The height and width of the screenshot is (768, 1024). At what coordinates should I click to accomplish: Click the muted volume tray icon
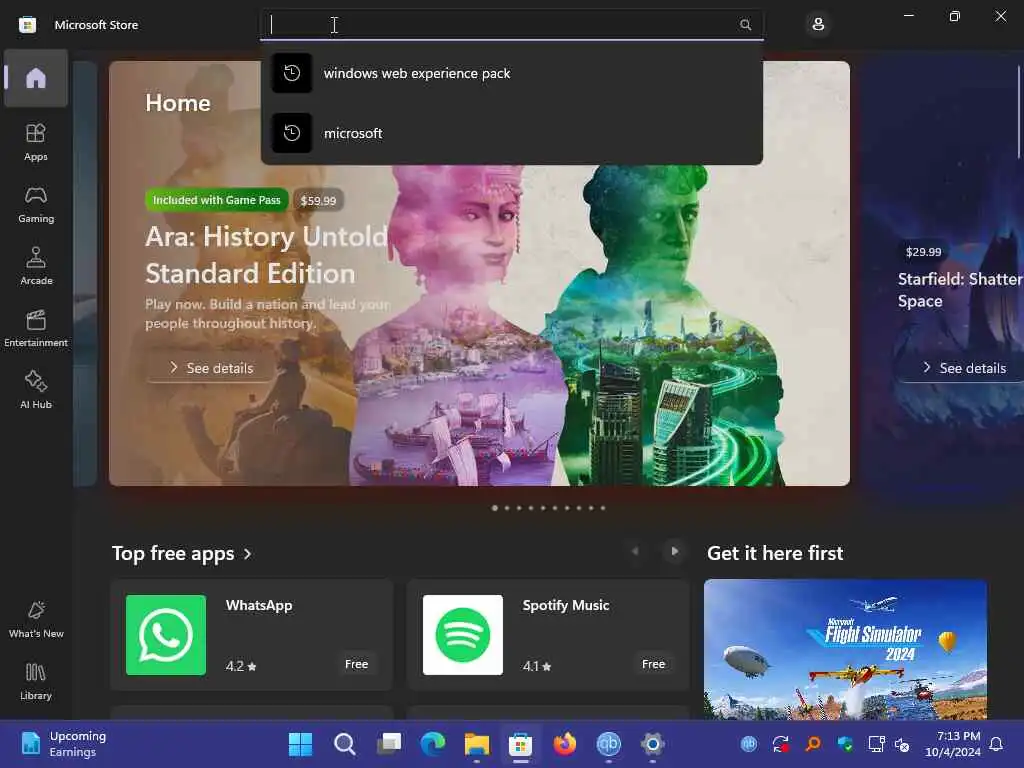[x=902, y=744]
